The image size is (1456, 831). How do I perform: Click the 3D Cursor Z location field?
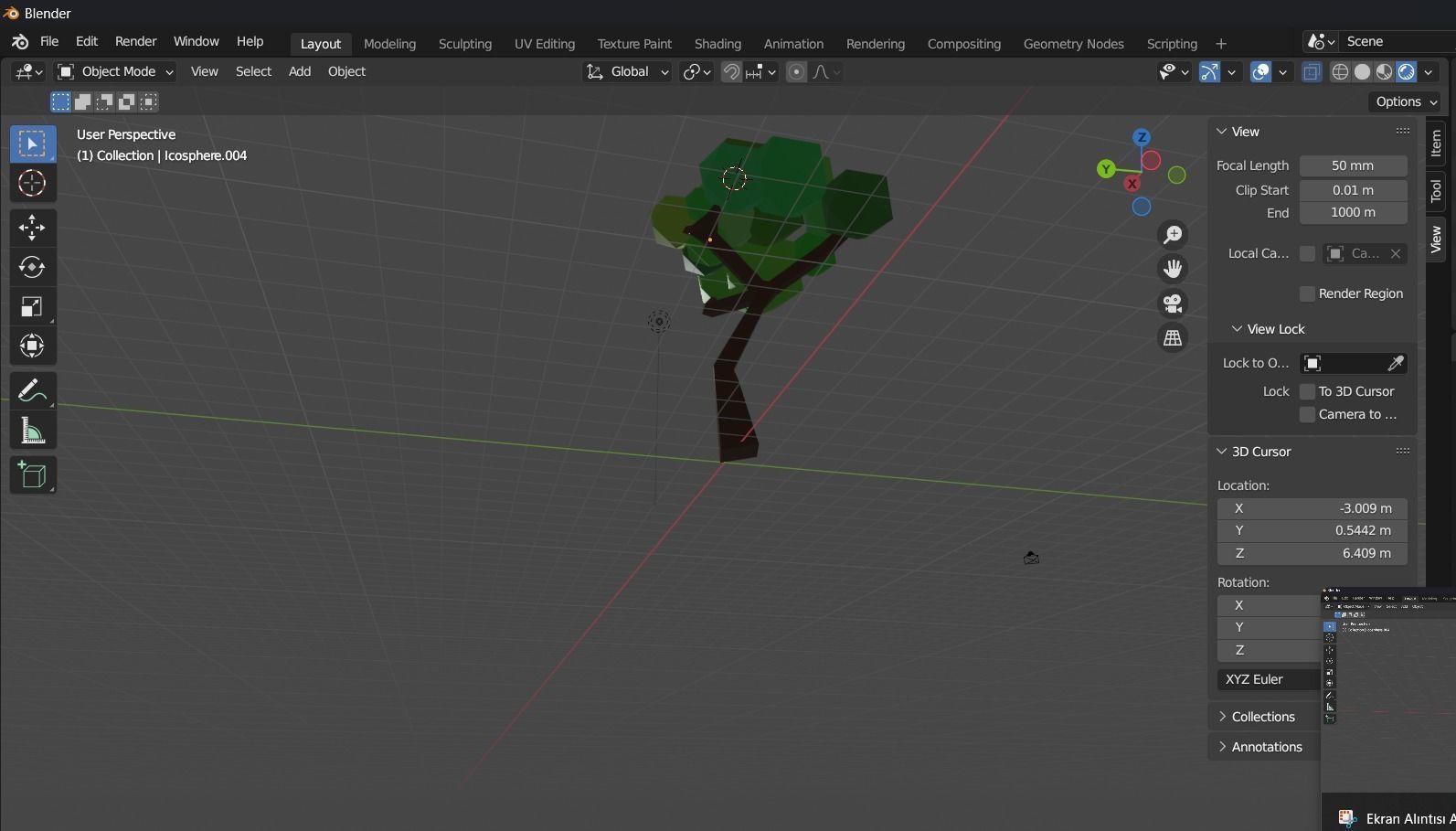click(1313, 553)
